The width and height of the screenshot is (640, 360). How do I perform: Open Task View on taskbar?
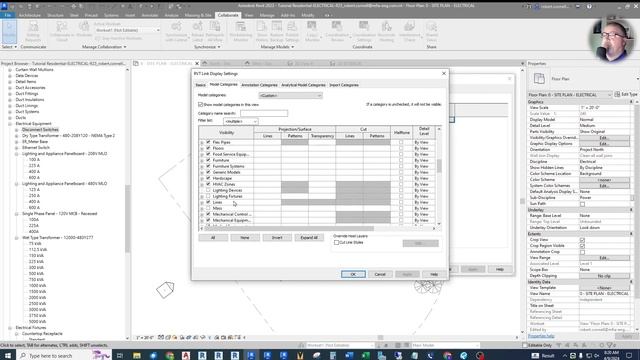pyautogui.click(x=120, y=356)
